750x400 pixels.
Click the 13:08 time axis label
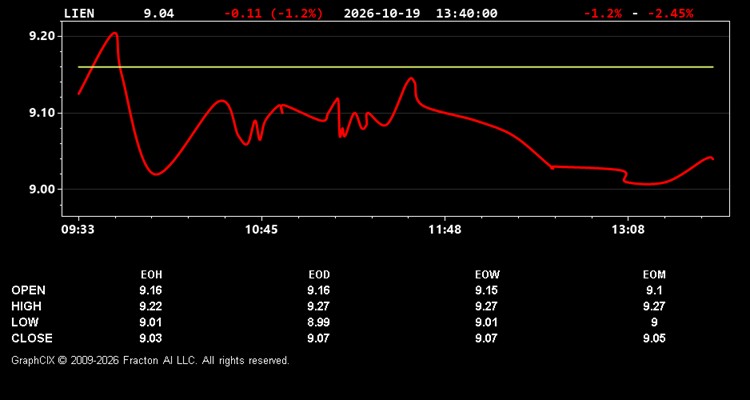point(628,230)
